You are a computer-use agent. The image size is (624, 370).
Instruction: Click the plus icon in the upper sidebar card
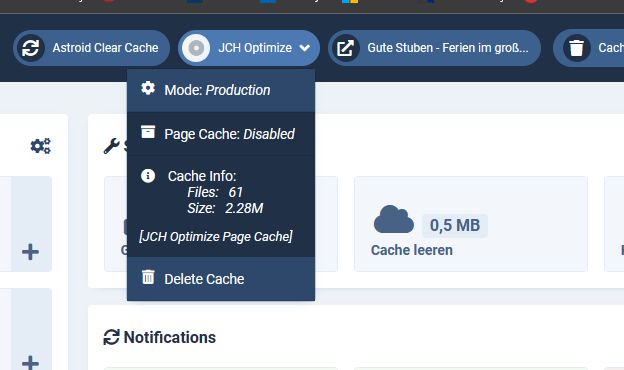pyautogui.click(x=30, y=252)
